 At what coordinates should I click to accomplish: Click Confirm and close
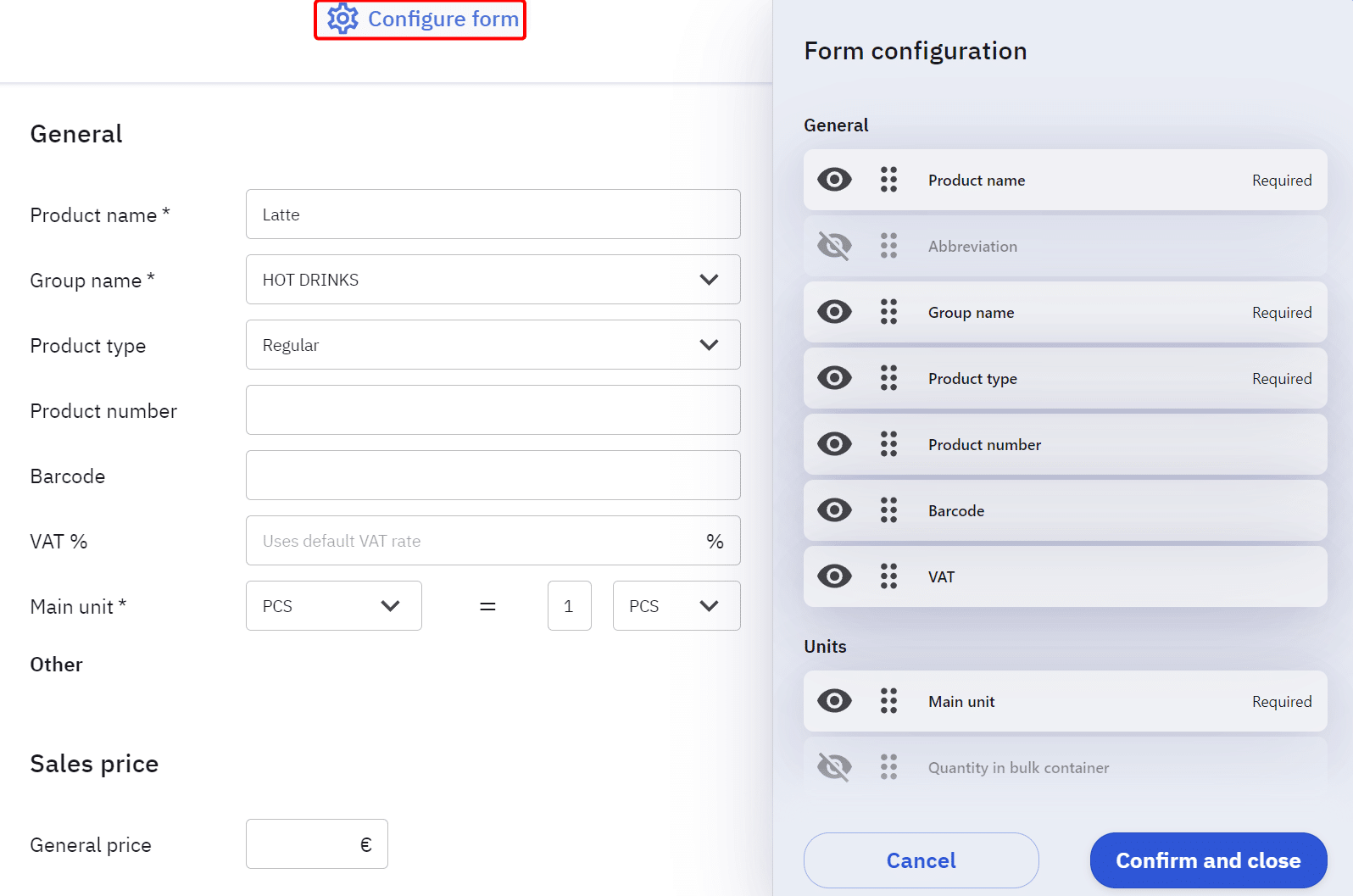coord(1208,860)
